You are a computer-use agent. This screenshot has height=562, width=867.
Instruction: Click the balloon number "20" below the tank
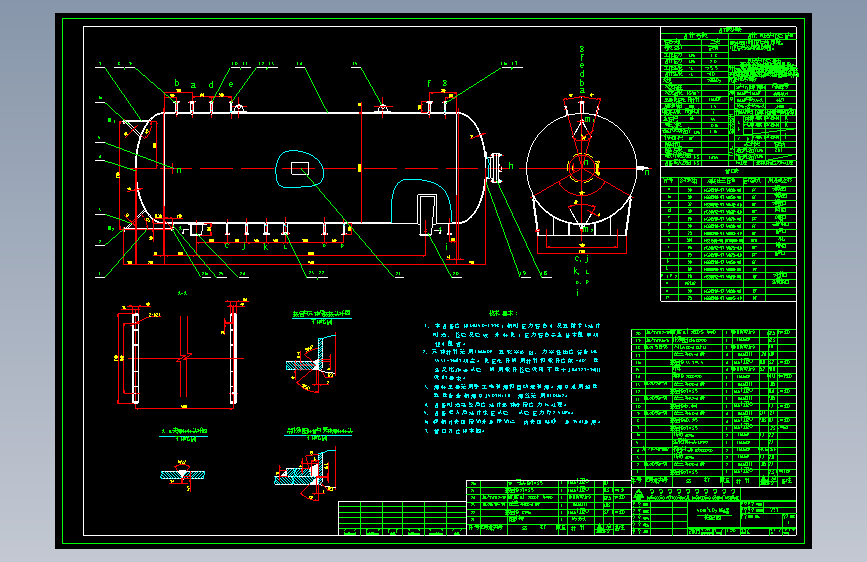(456, 274)
